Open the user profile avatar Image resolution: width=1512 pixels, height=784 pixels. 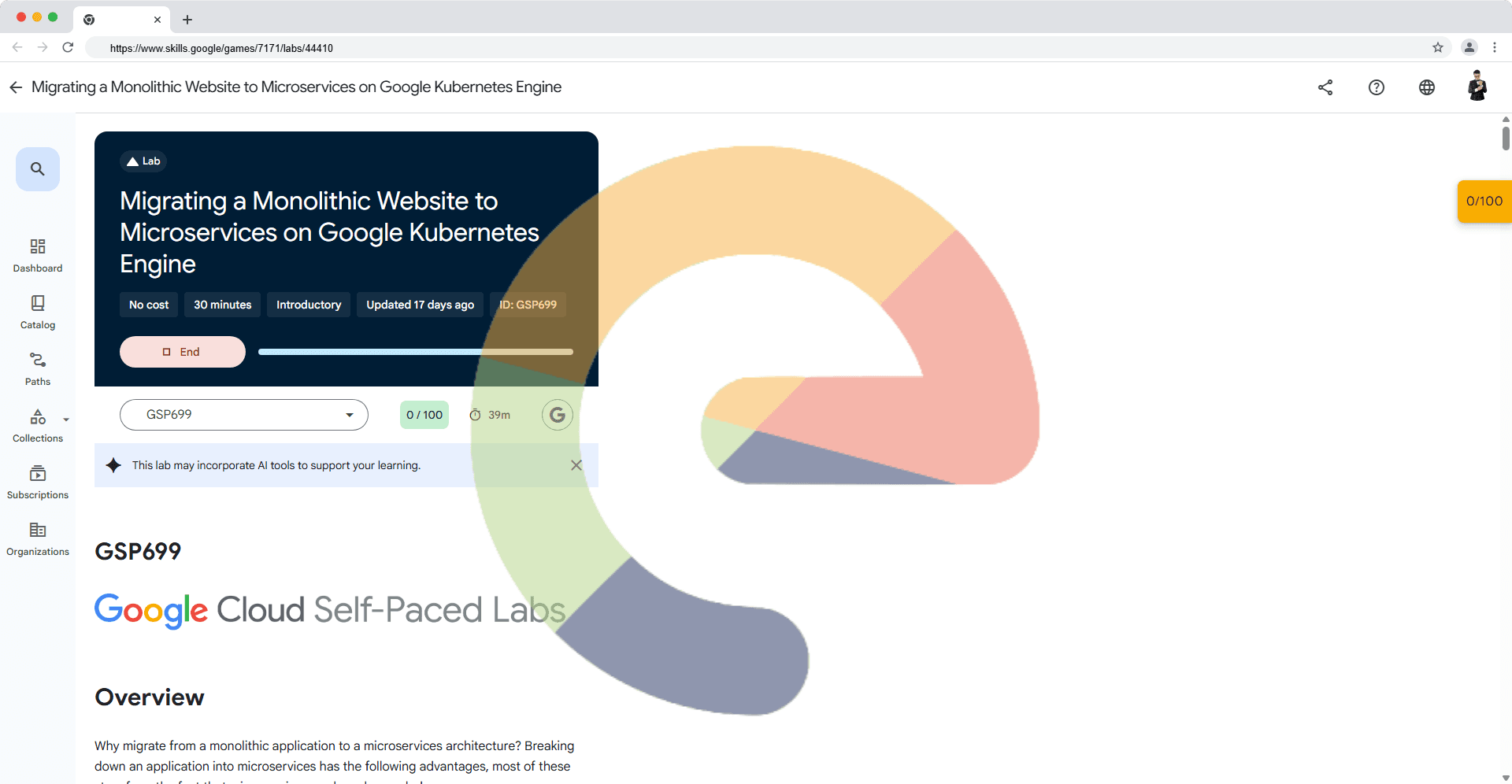tap(1477, 87)
